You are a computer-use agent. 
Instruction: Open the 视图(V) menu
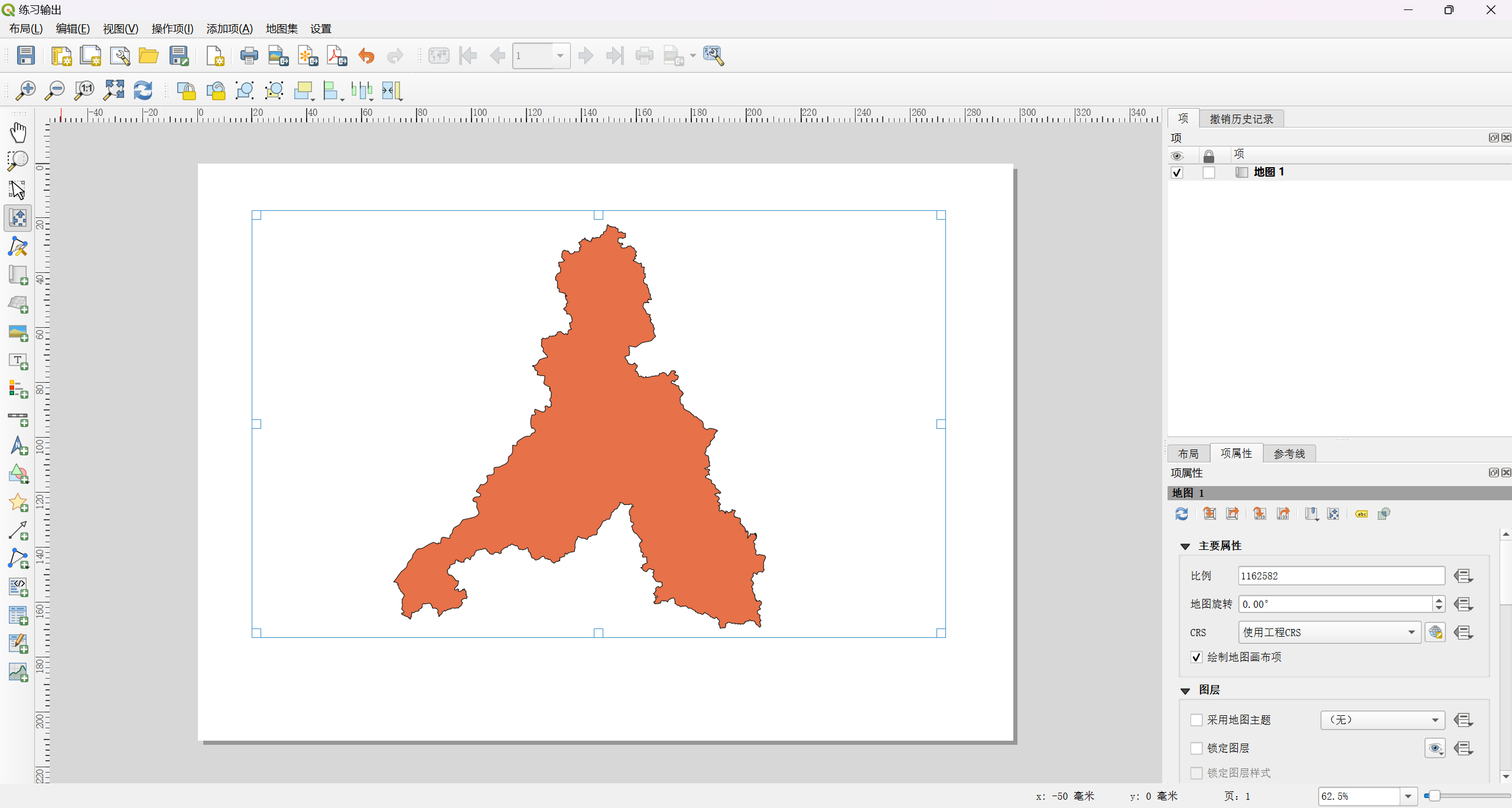[121, 29]
